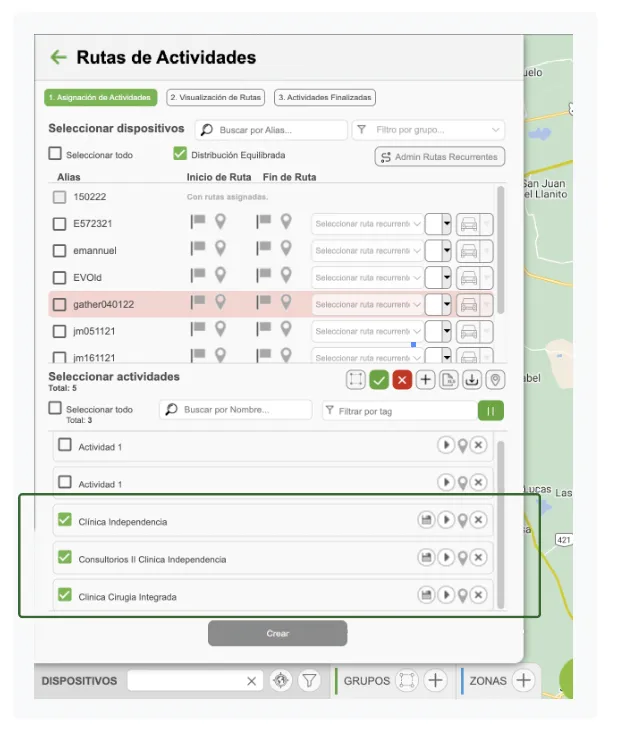Viewport: 618px width, 730px height.
Task: Save Clínica Independencia with disk icon
Action: pos(426,520)
